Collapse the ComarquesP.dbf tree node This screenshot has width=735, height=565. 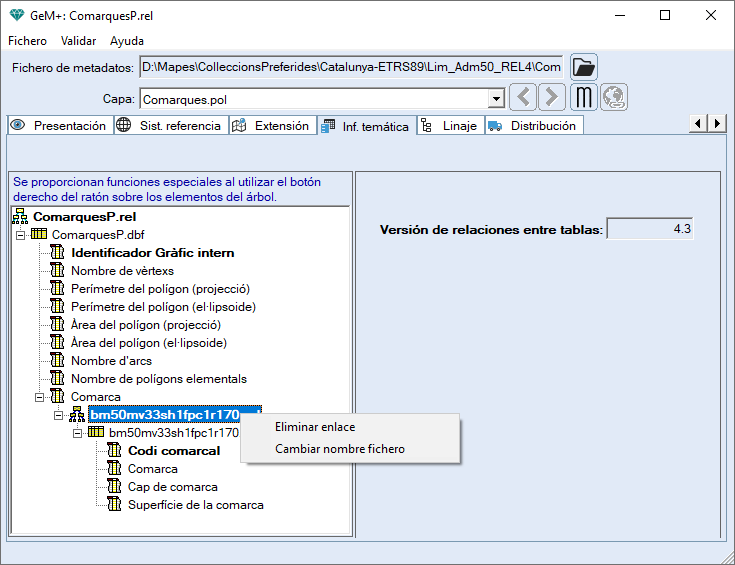(21, 234)
